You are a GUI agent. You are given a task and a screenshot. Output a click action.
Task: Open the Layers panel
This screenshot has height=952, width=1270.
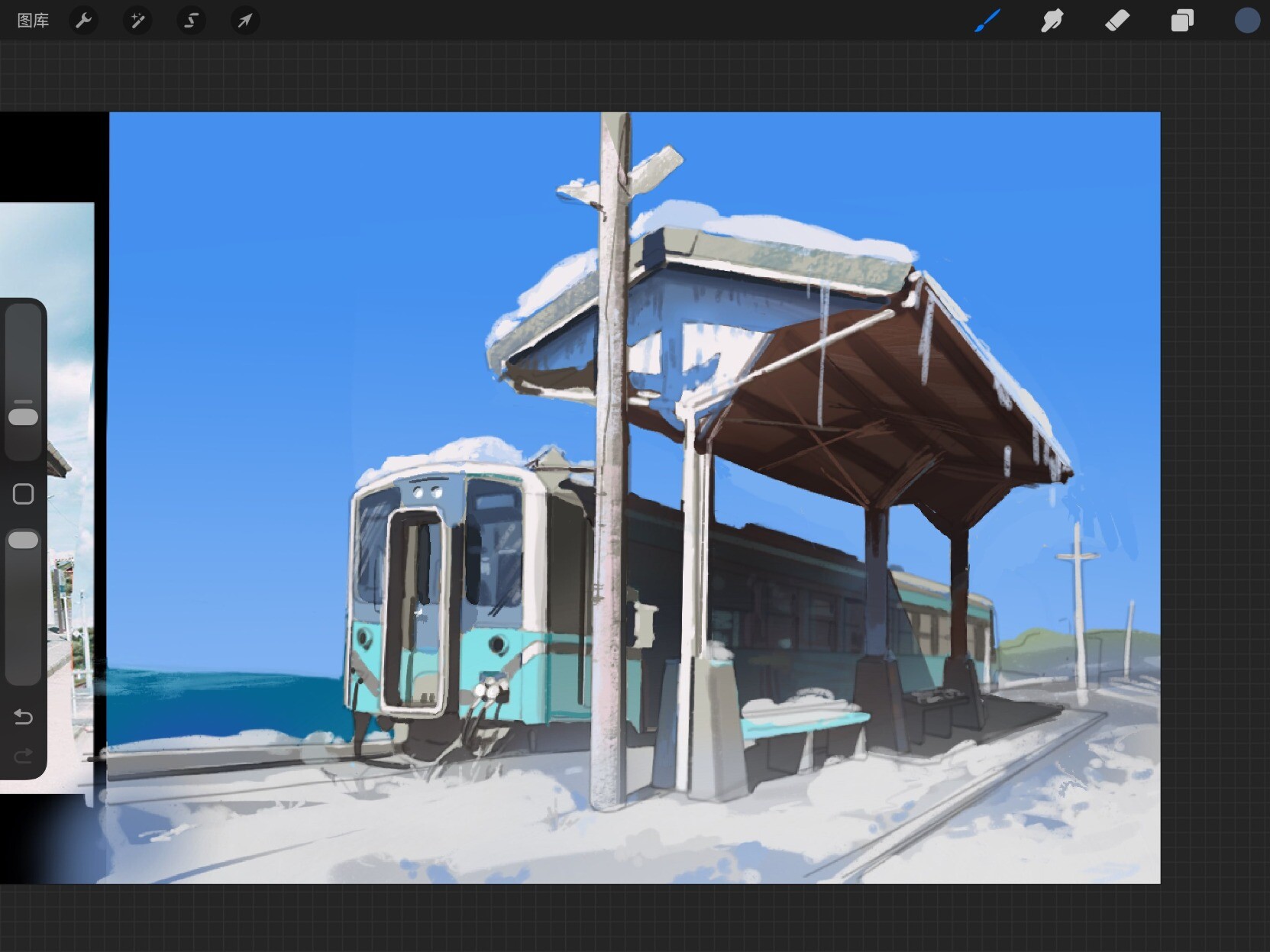(x=1182, y=21)
